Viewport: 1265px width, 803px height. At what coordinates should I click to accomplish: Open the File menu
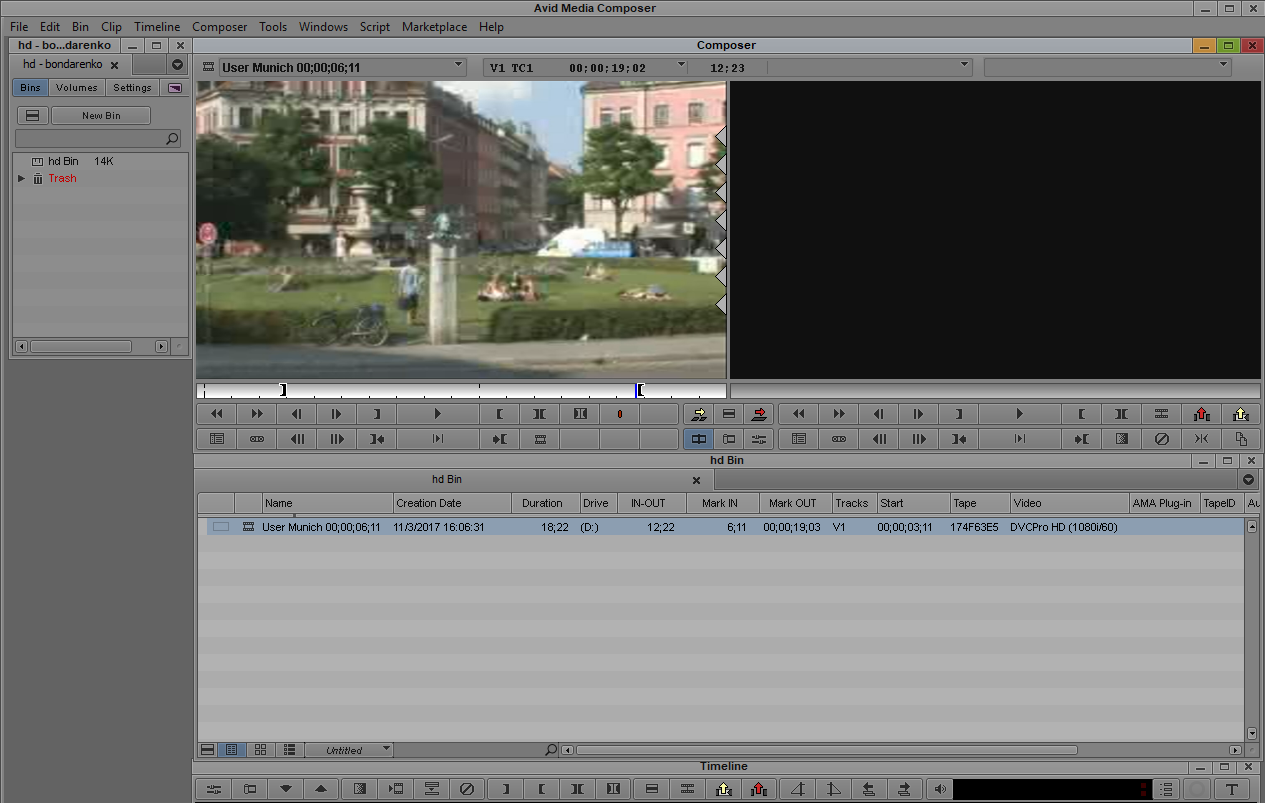(x=19, y=27)
